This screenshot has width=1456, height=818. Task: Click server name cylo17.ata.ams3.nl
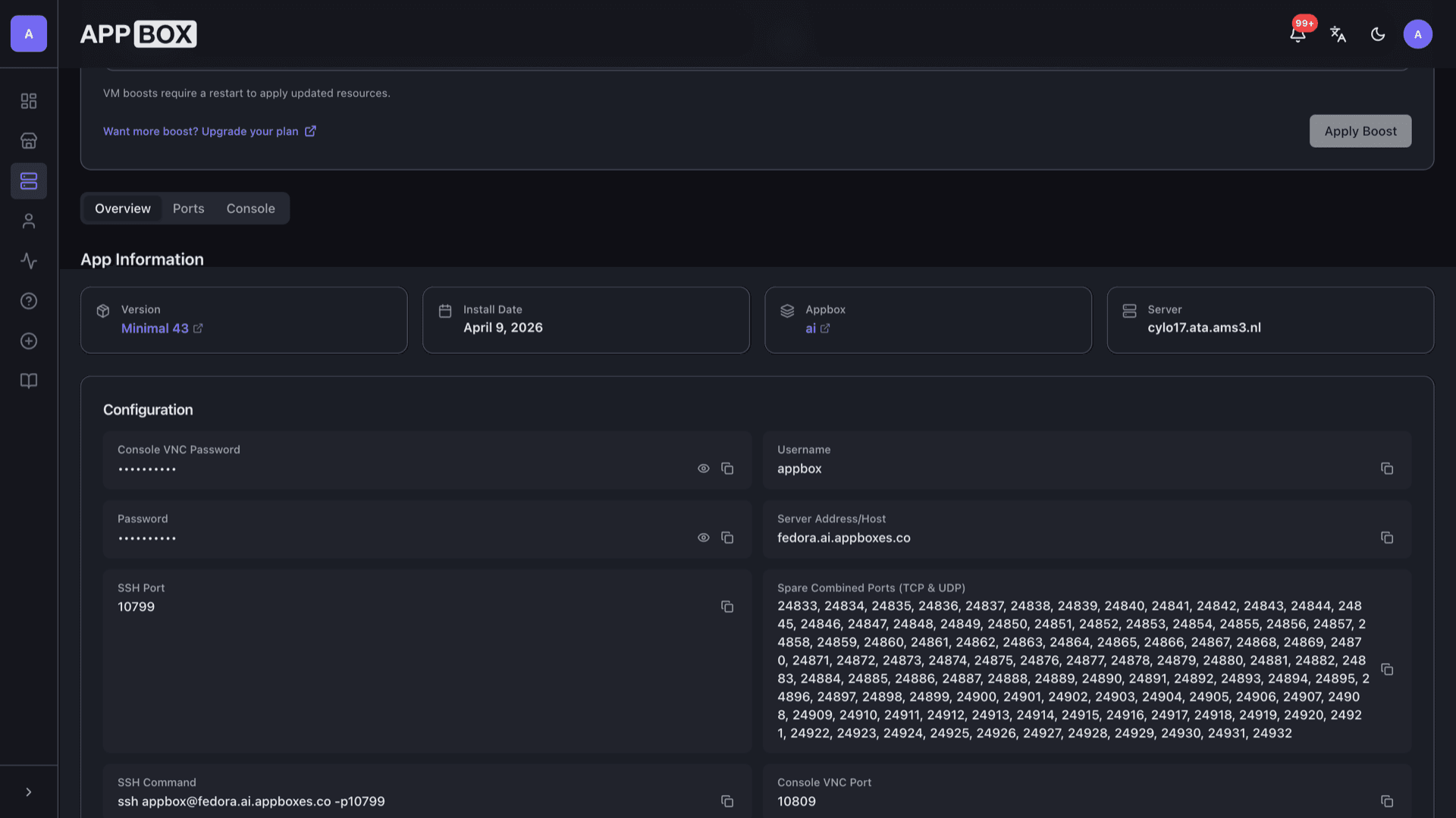click(1204, 328)
